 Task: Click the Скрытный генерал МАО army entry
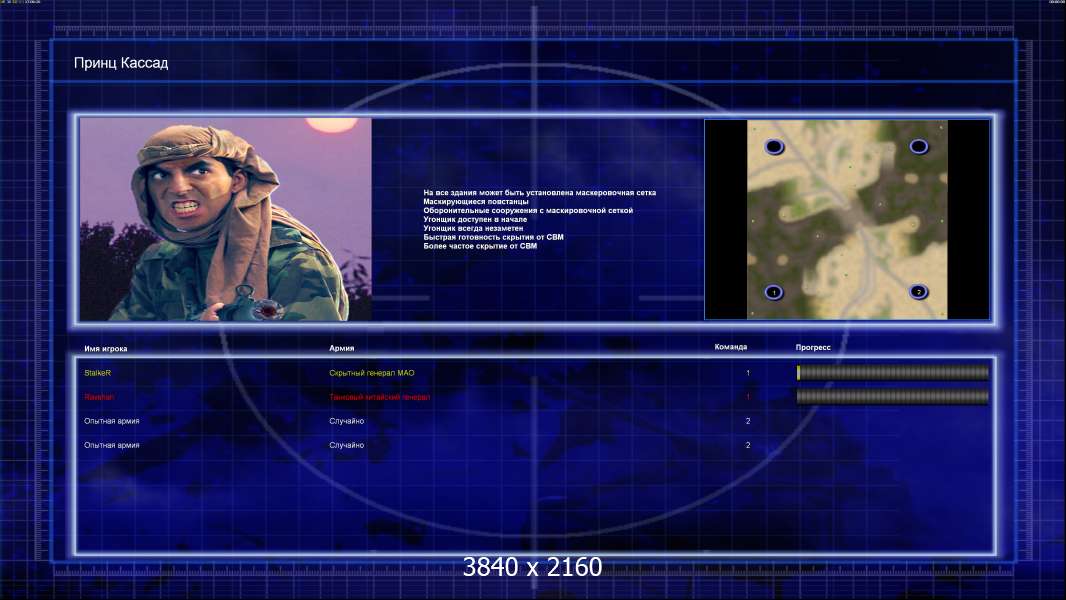[x=372, y=373]
